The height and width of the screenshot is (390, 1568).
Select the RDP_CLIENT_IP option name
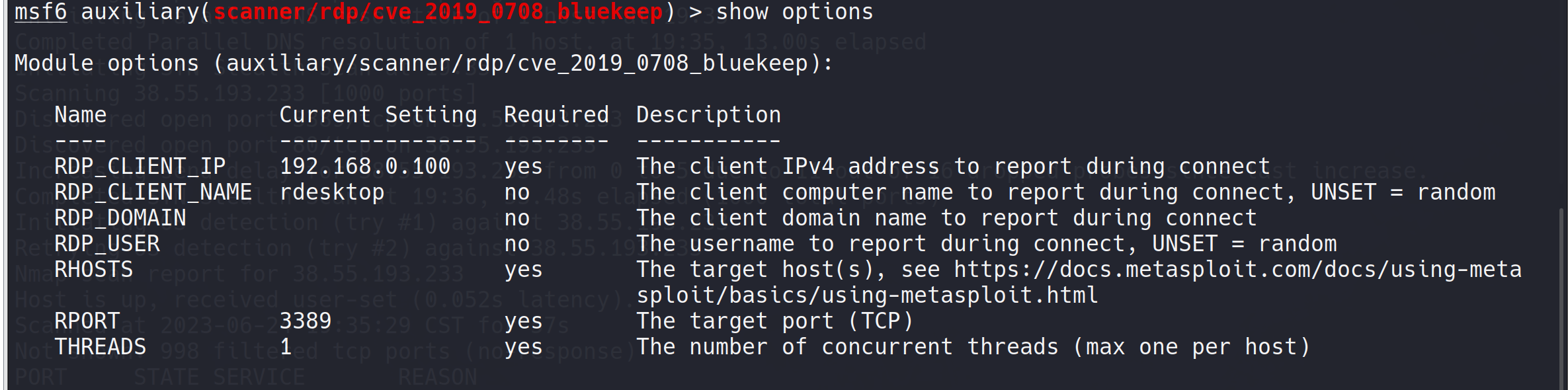pyautogui.click(x=140, y=167)
